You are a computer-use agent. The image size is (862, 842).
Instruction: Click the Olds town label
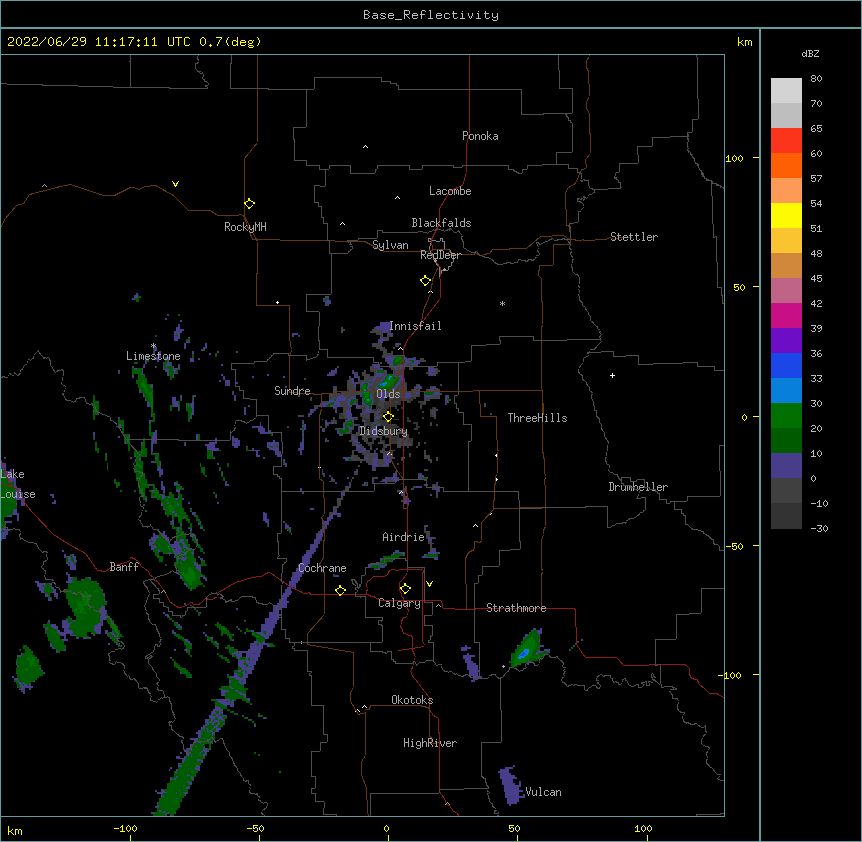coord(388,394)
